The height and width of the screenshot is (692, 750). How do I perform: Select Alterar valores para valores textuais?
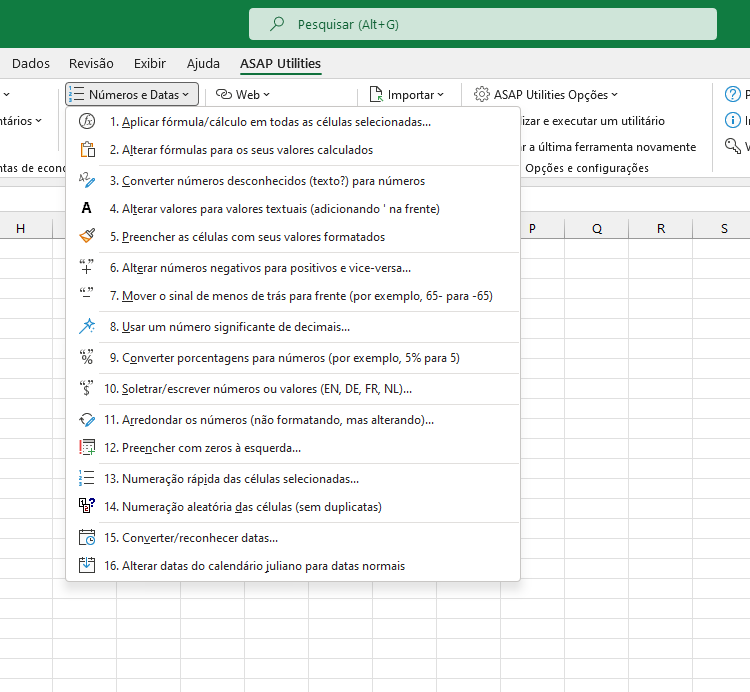[293, 209]
